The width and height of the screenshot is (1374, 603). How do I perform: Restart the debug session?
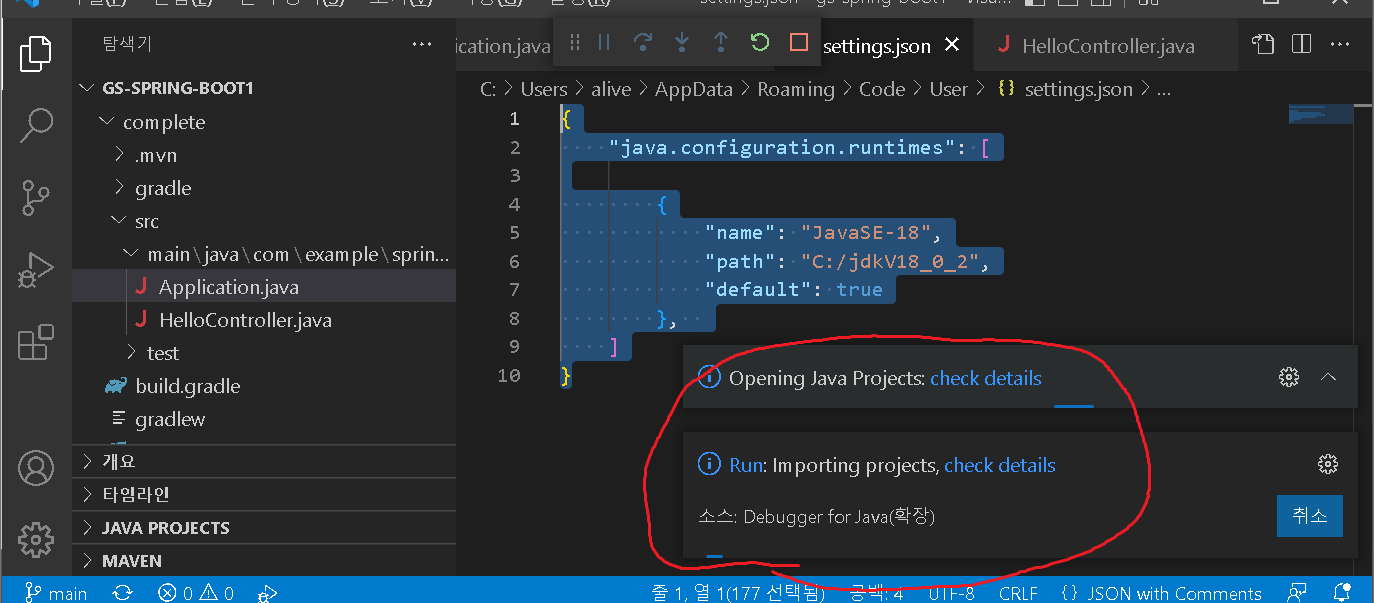click(759, 42)
